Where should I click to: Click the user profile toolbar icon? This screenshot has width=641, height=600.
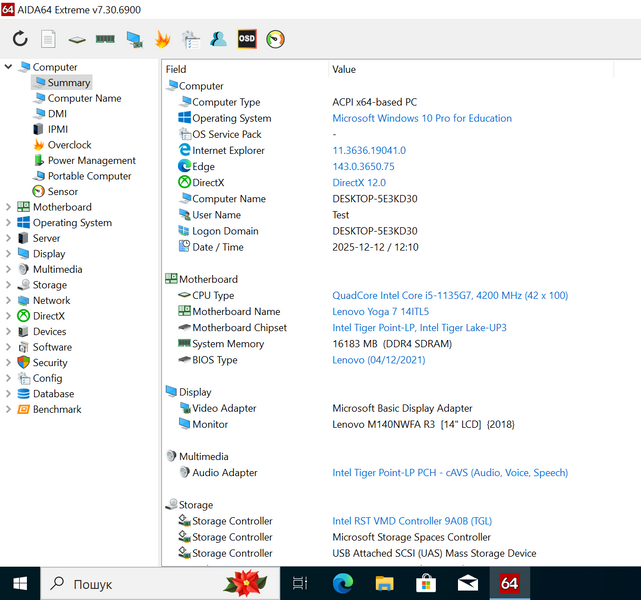coord(218,39)
